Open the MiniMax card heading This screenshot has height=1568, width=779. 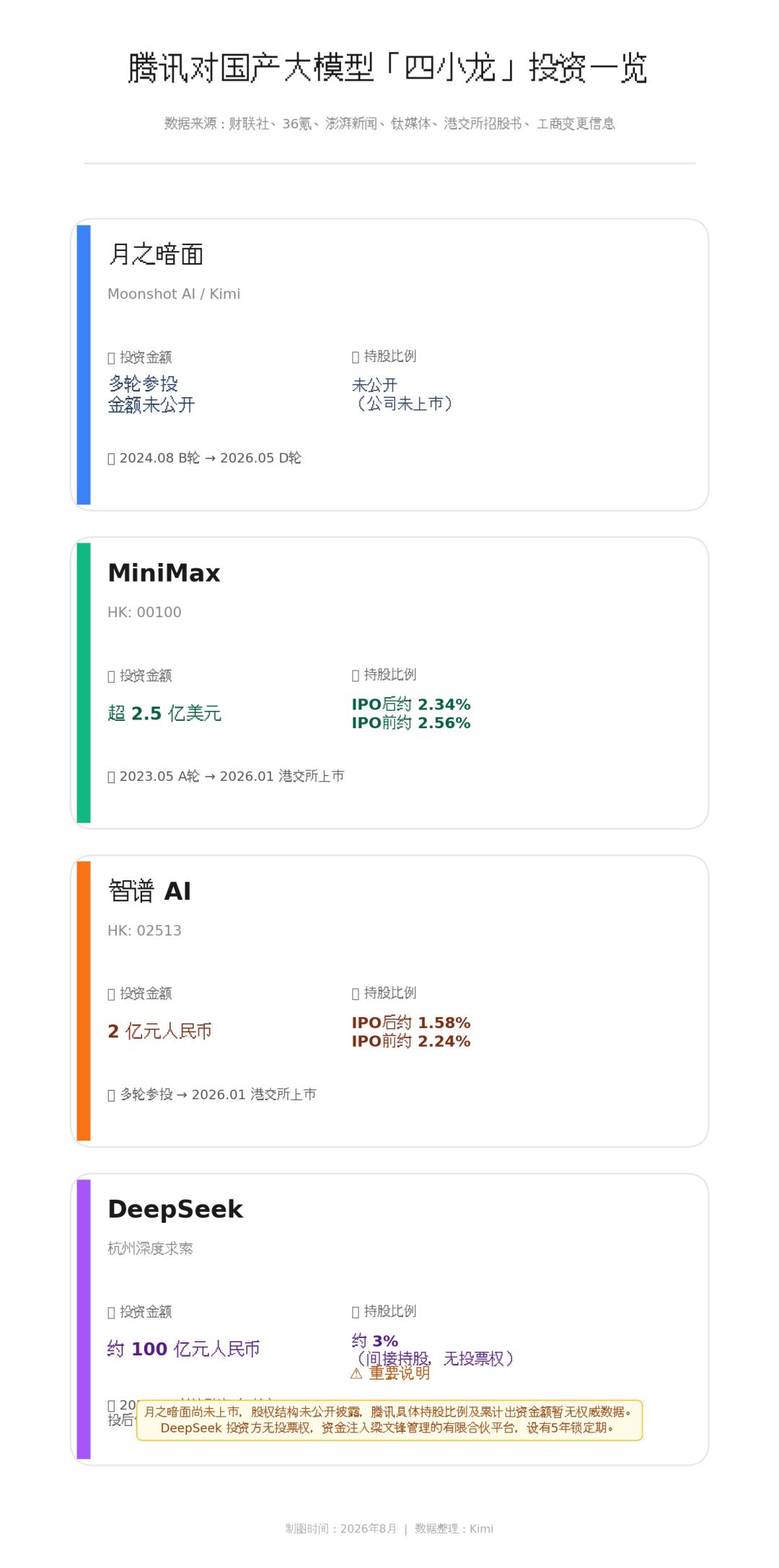164,573
